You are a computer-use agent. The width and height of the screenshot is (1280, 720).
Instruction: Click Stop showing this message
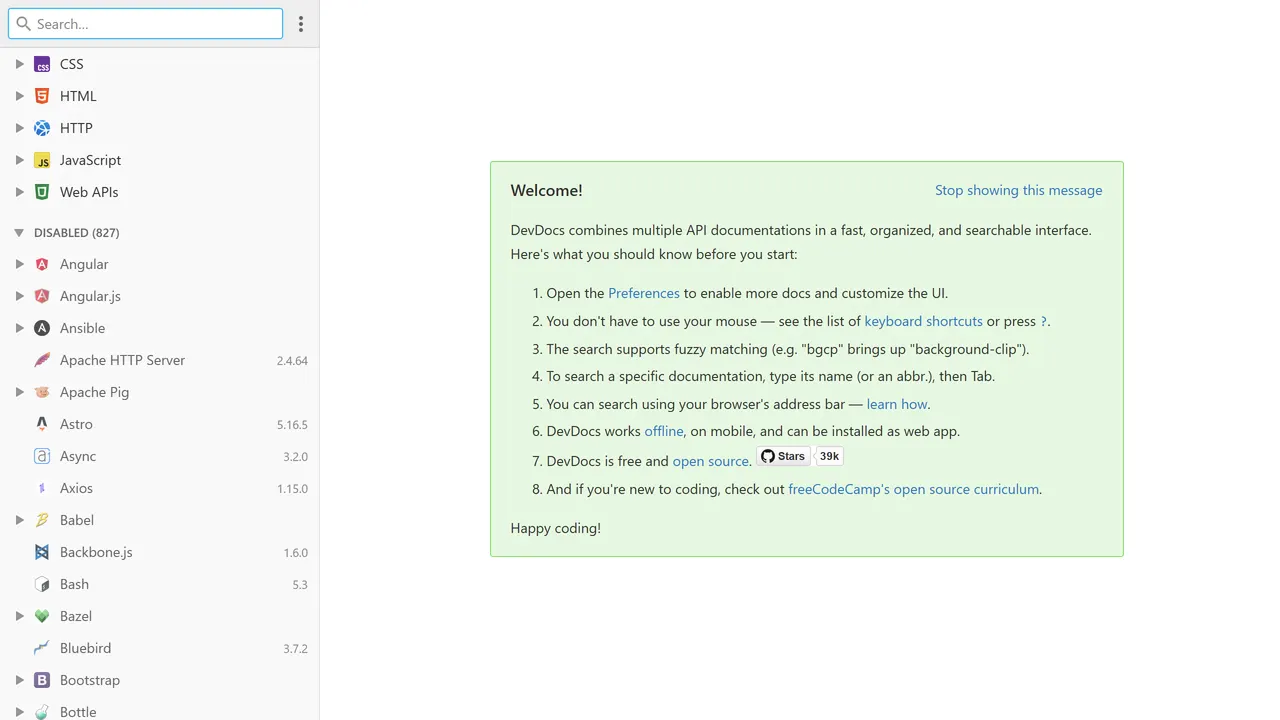1018,190
